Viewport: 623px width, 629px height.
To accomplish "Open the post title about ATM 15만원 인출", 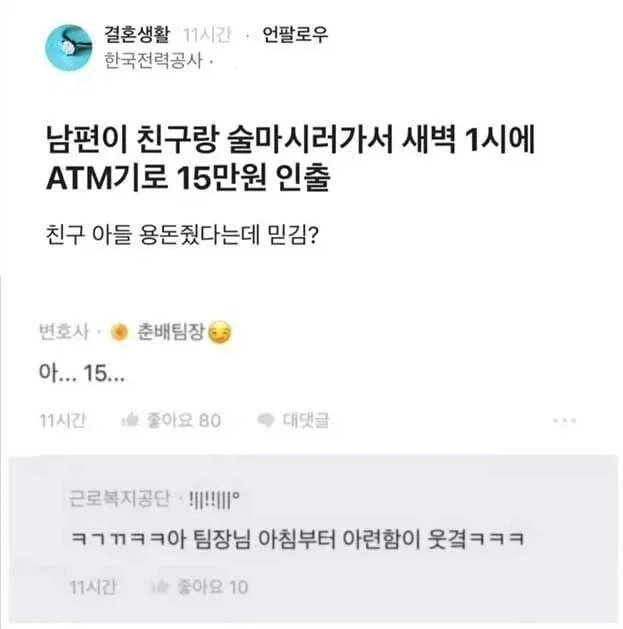I will tap(290, 159).
